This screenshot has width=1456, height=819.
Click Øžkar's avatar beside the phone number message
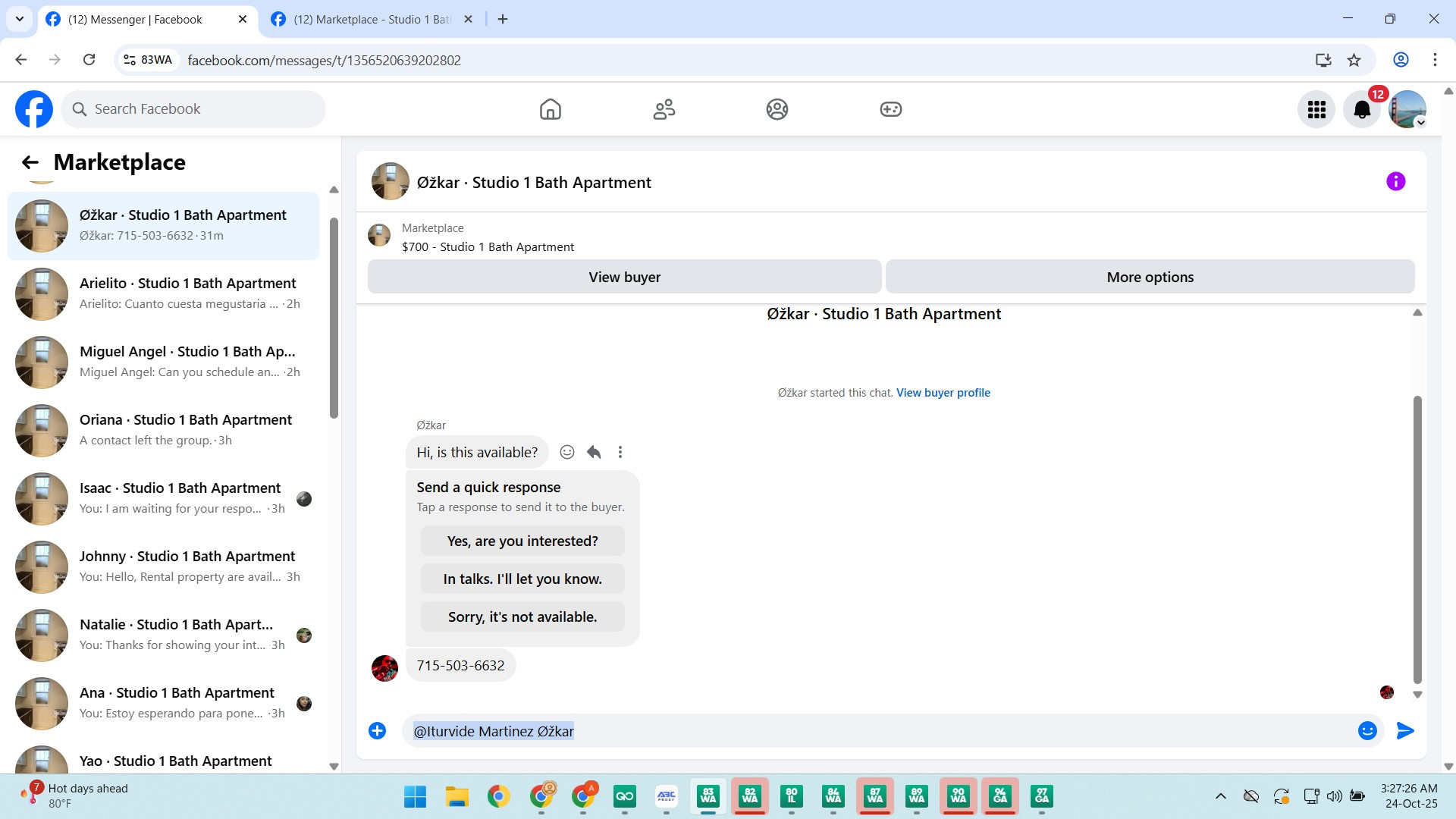click(x=384, y=668)
